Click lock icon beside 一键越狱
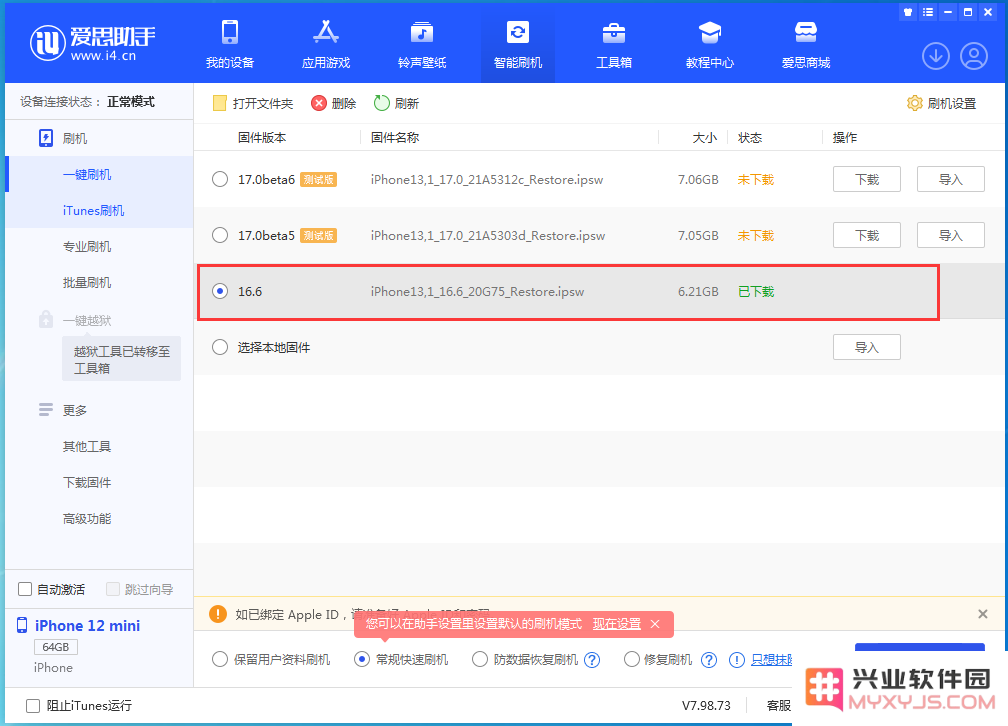This screenshot has width=1008, height=726. 46,319
